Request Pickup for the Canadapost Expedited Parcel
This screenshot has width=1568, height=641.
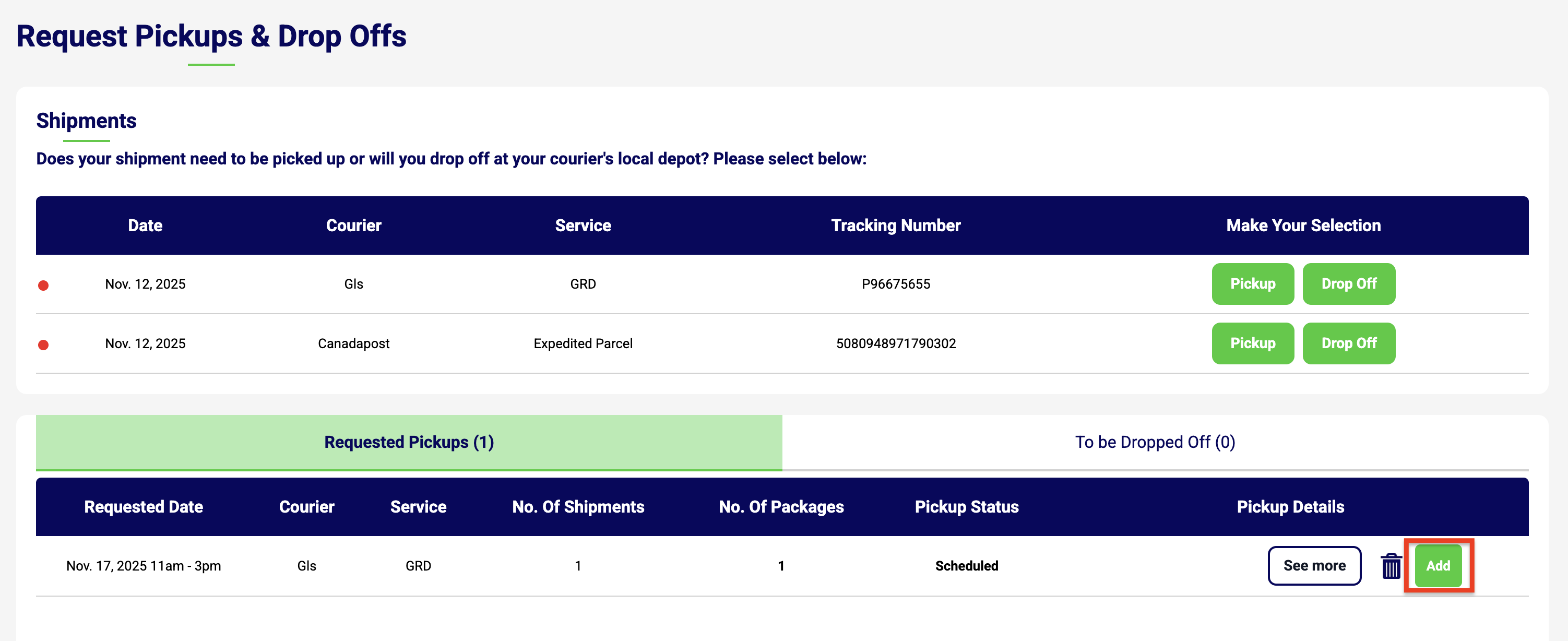coord(1252,343)
